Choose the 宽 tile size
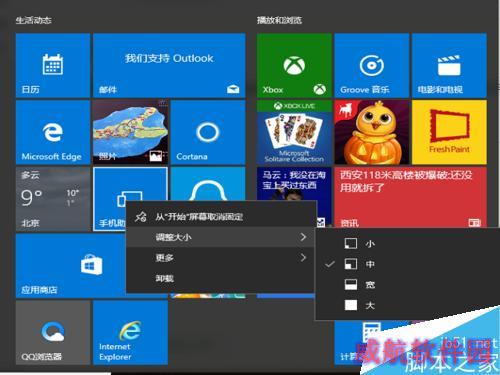The image size is (500, 375). click(x=408, y=284)
